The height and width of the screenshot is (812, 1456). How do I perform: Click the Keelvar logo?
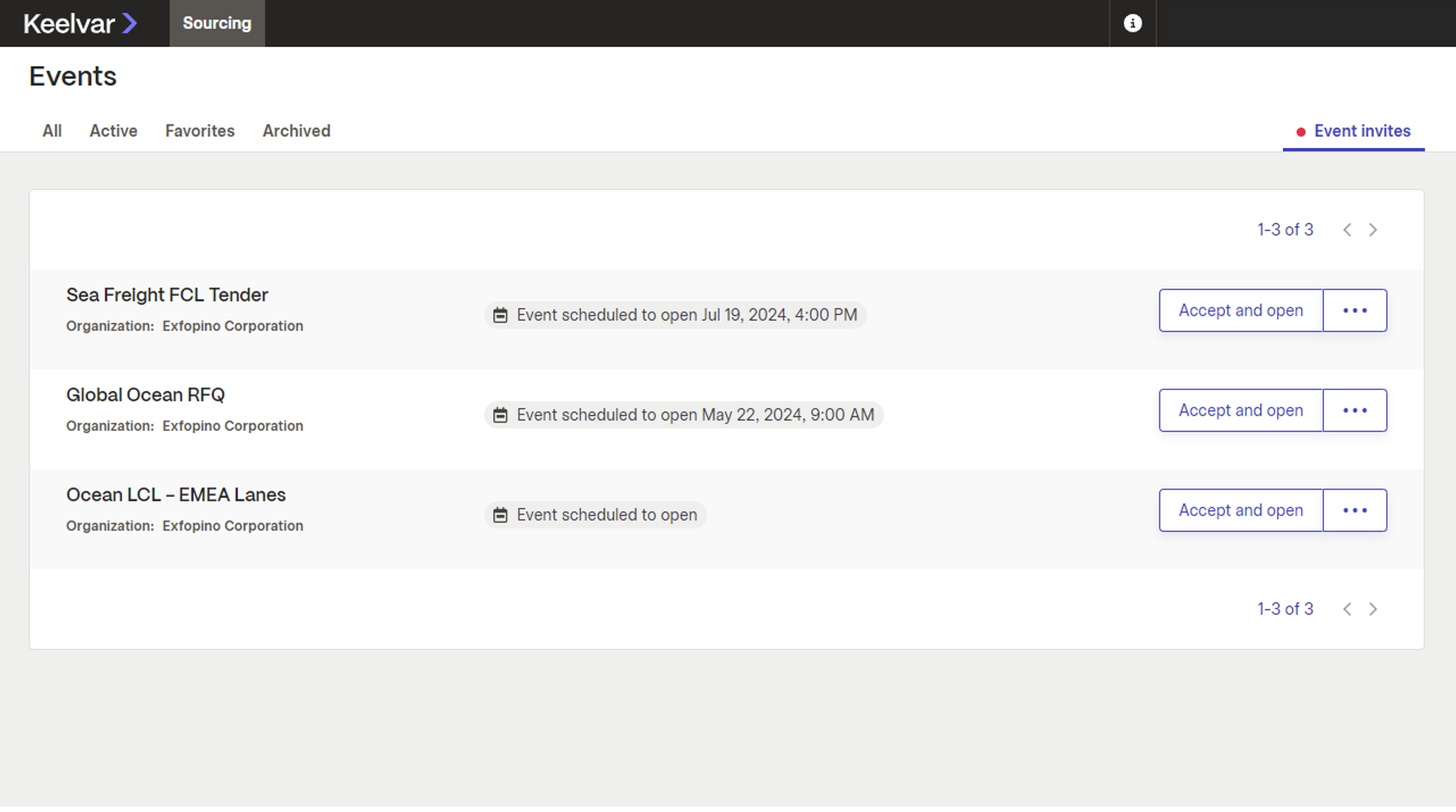pos(80,24)
